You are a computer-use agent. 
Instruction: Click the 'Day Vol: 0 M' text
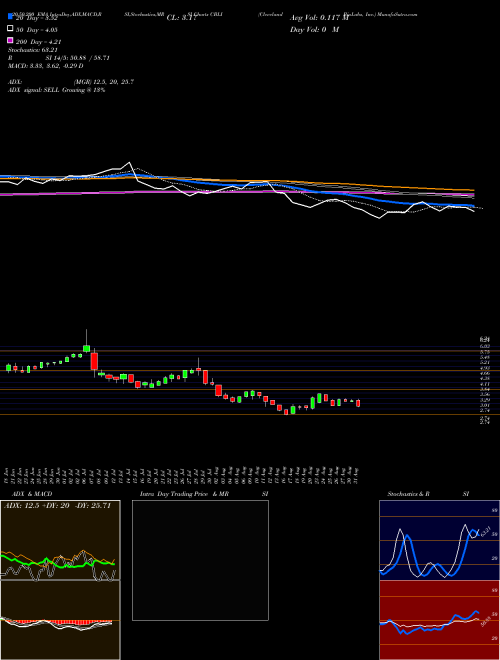(314, 30)
